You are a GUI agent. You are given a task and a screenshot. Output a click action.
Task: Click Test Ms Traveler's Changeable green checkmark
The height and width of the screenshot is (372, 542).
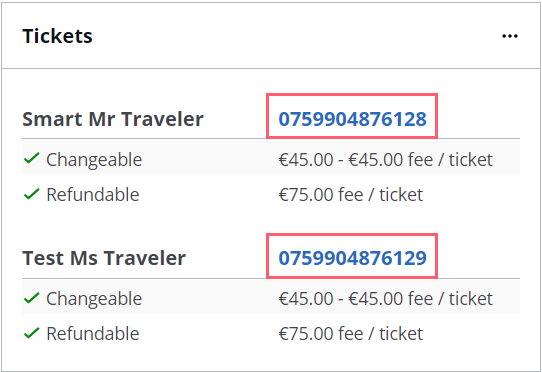pyautogui.click(x=31, y=298)
